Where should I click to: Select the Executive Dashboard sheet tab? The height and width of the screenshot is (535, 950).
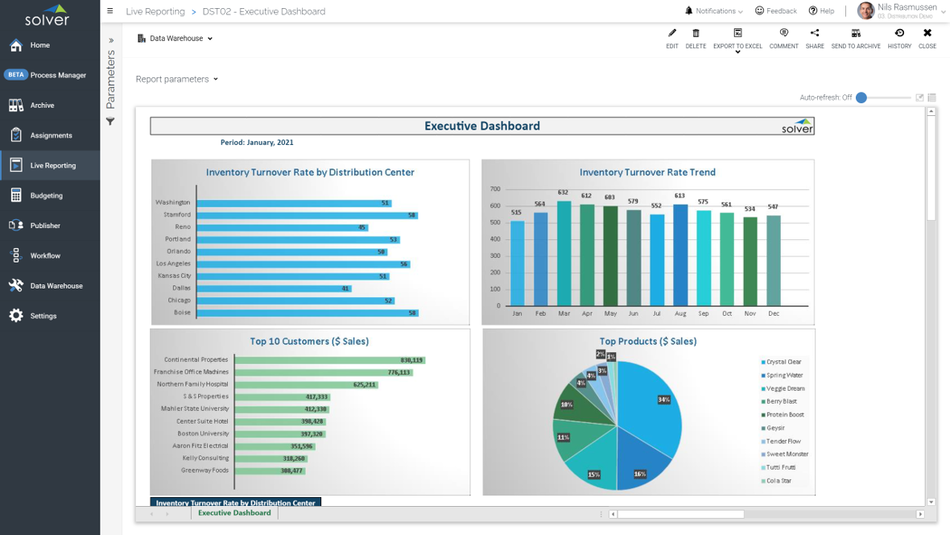[234, 513]
